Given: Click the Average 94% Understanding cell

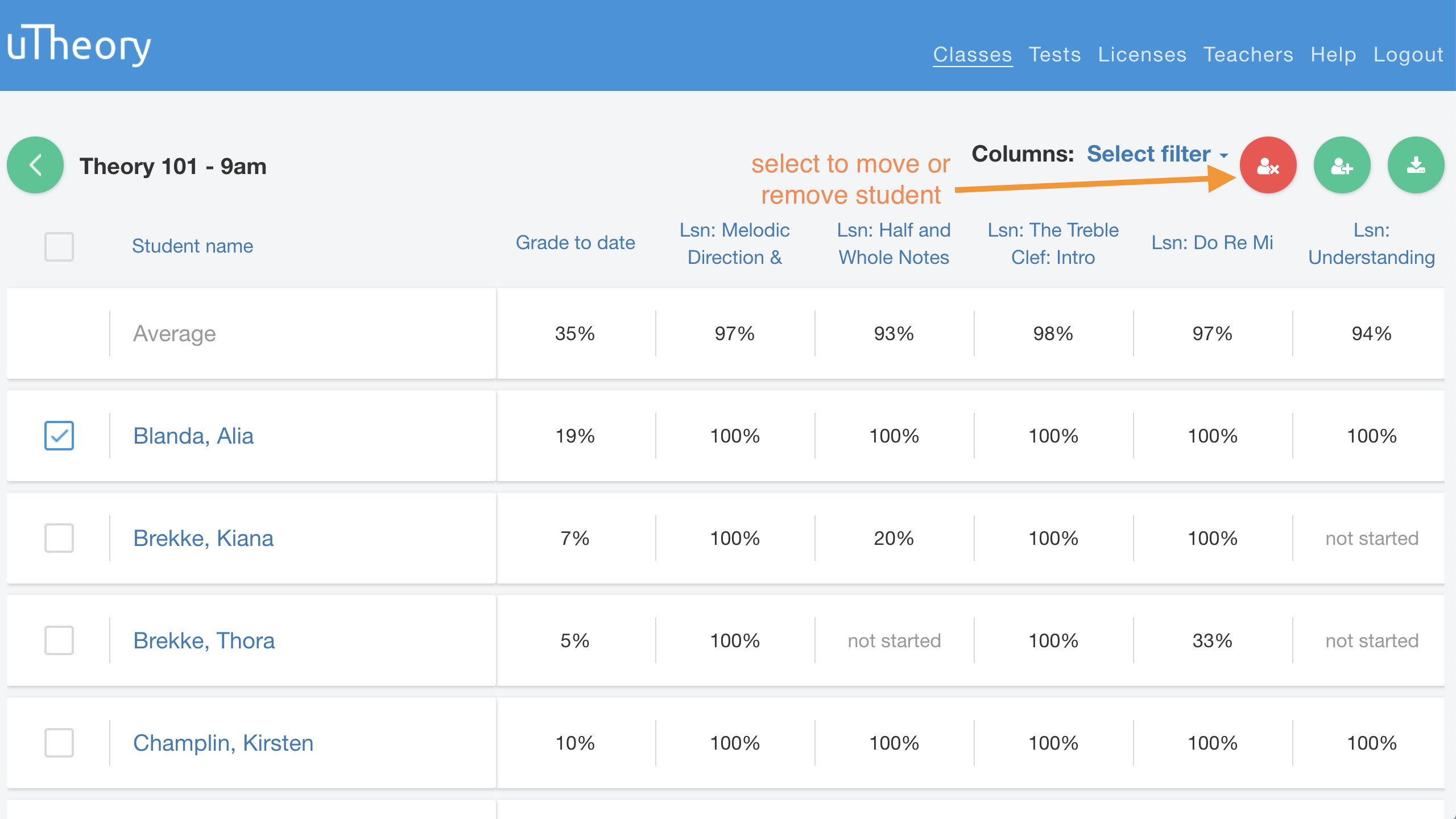Looking at the screenshot, I should tap(1371, 334).
